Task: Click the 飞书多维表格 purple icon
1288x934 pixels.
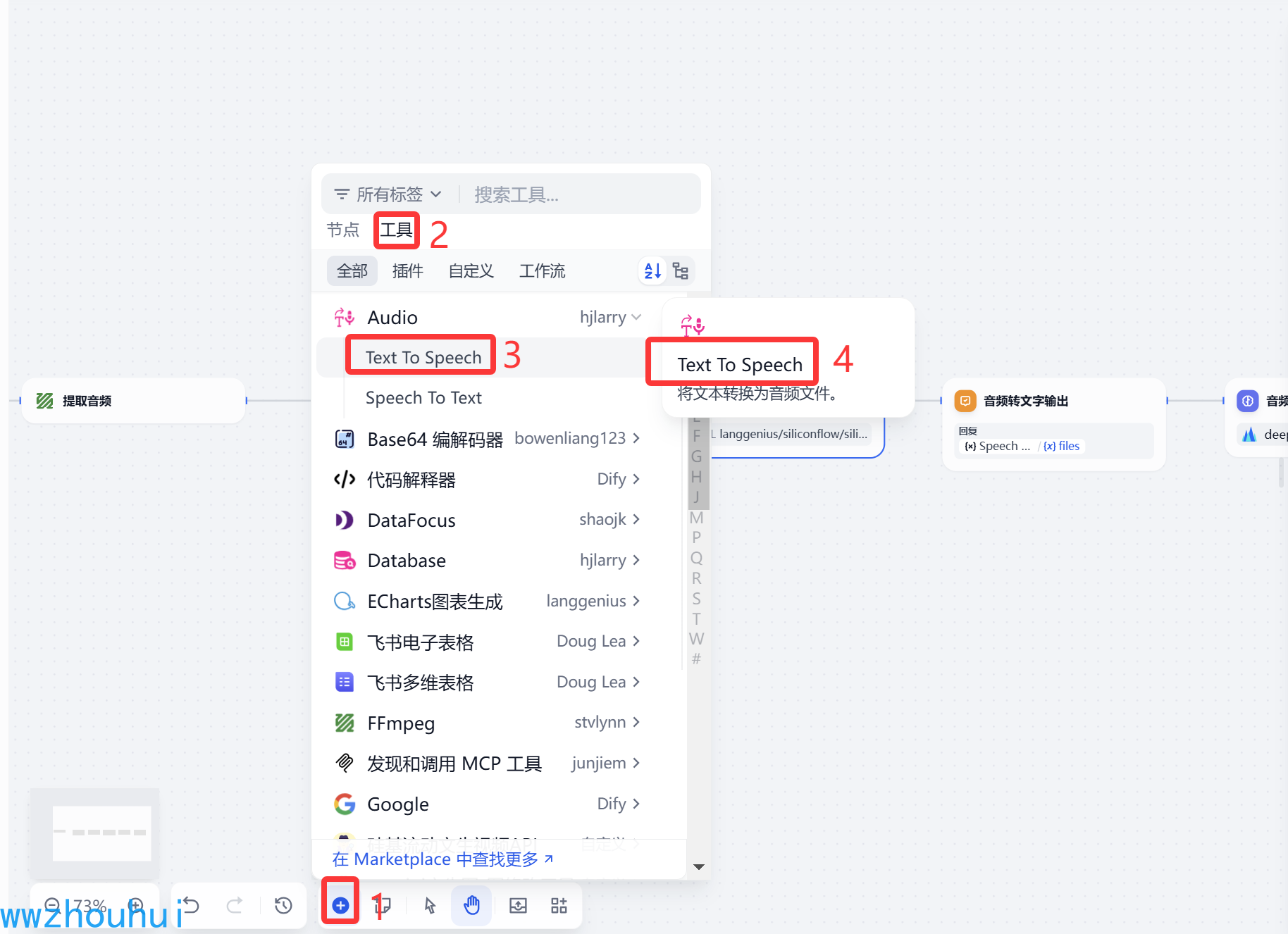Action: point(344,682)
